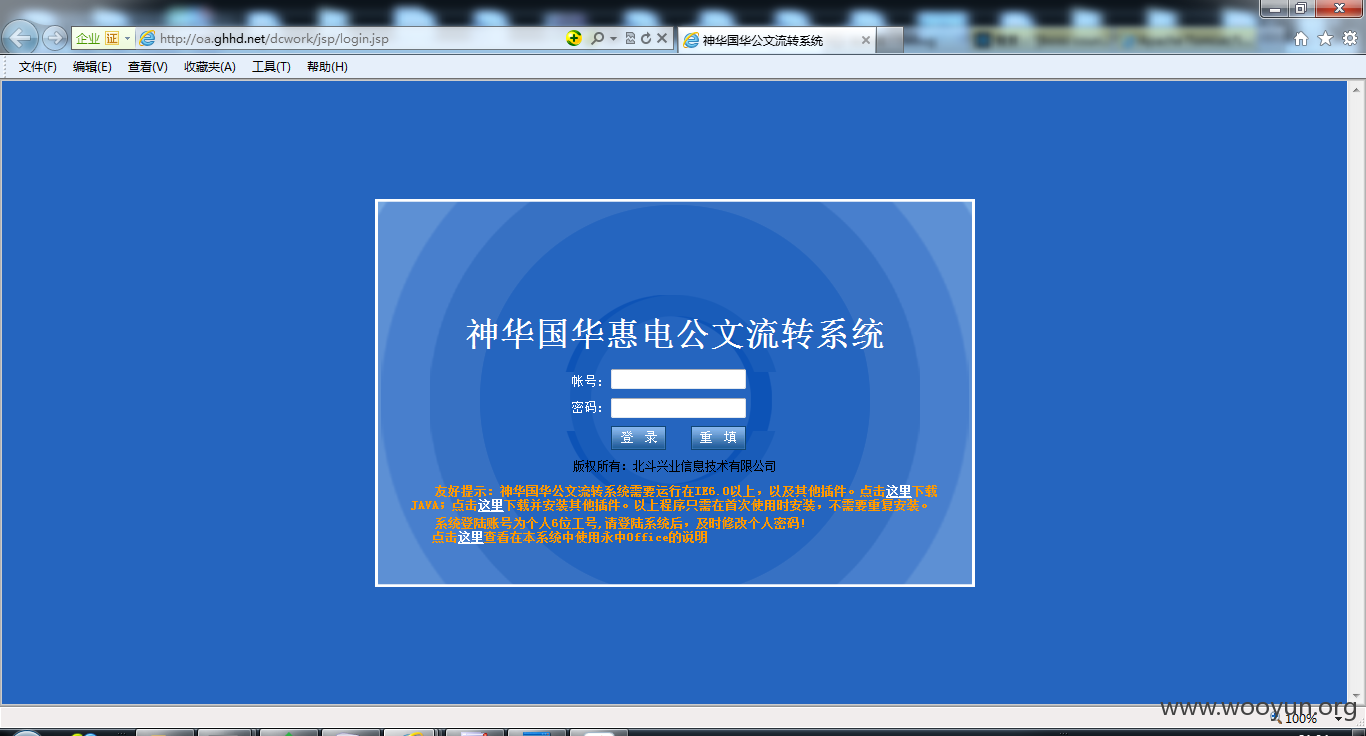Open the 帮助(H) menu

327,67
